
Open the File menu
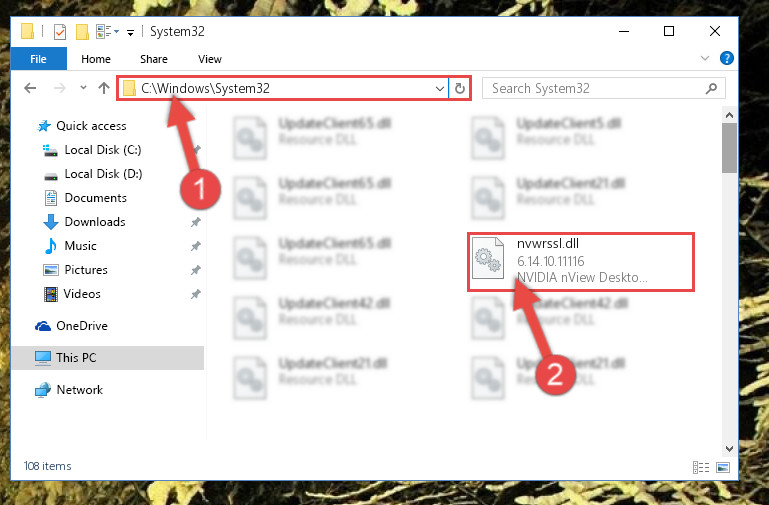pos(39,59)
